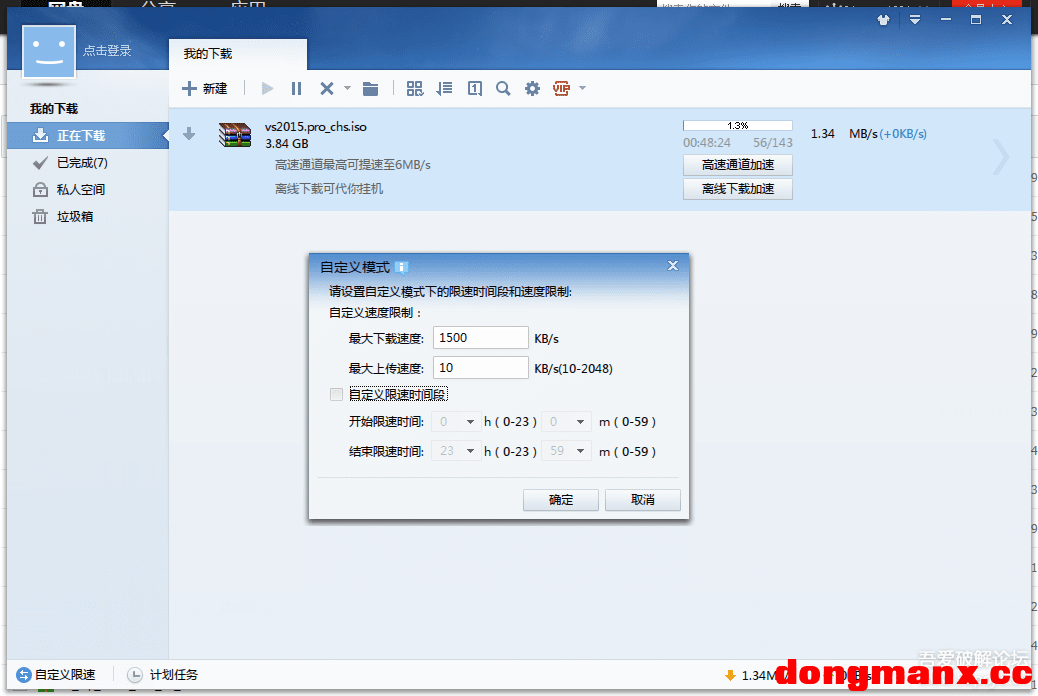Click the download progress bar showing 1.3%
Viewport: 1038px width, 696px height.
pos(737,126)
